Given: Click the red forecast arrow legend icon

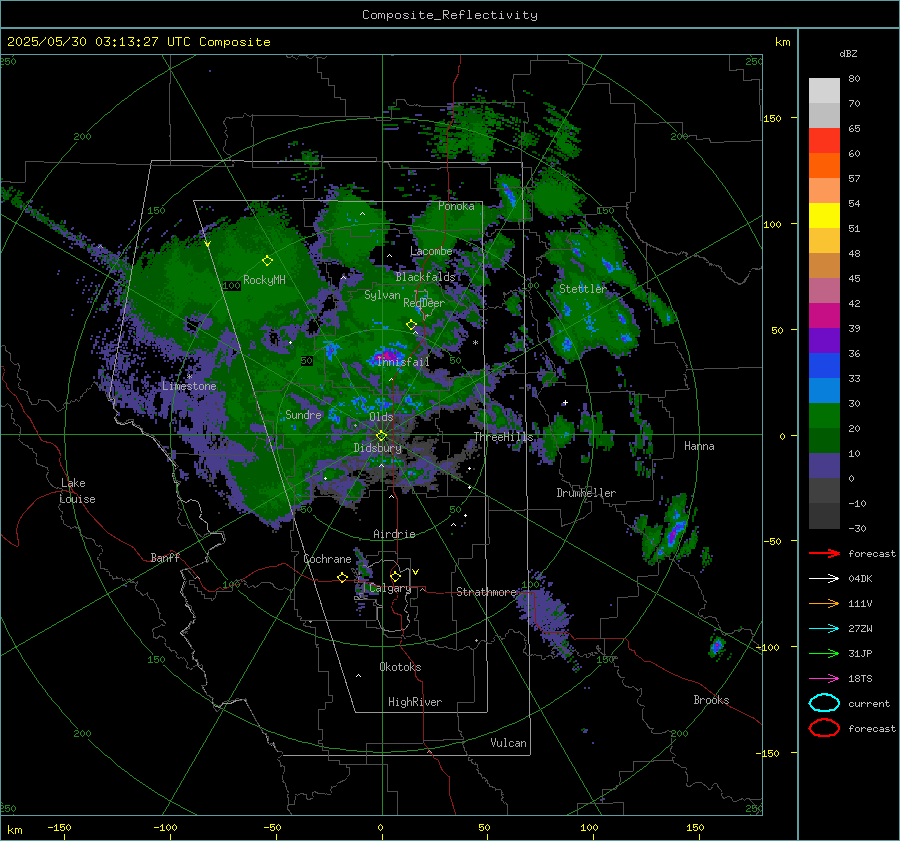Looking at the screenshot, I should click(x=824, y=553).
